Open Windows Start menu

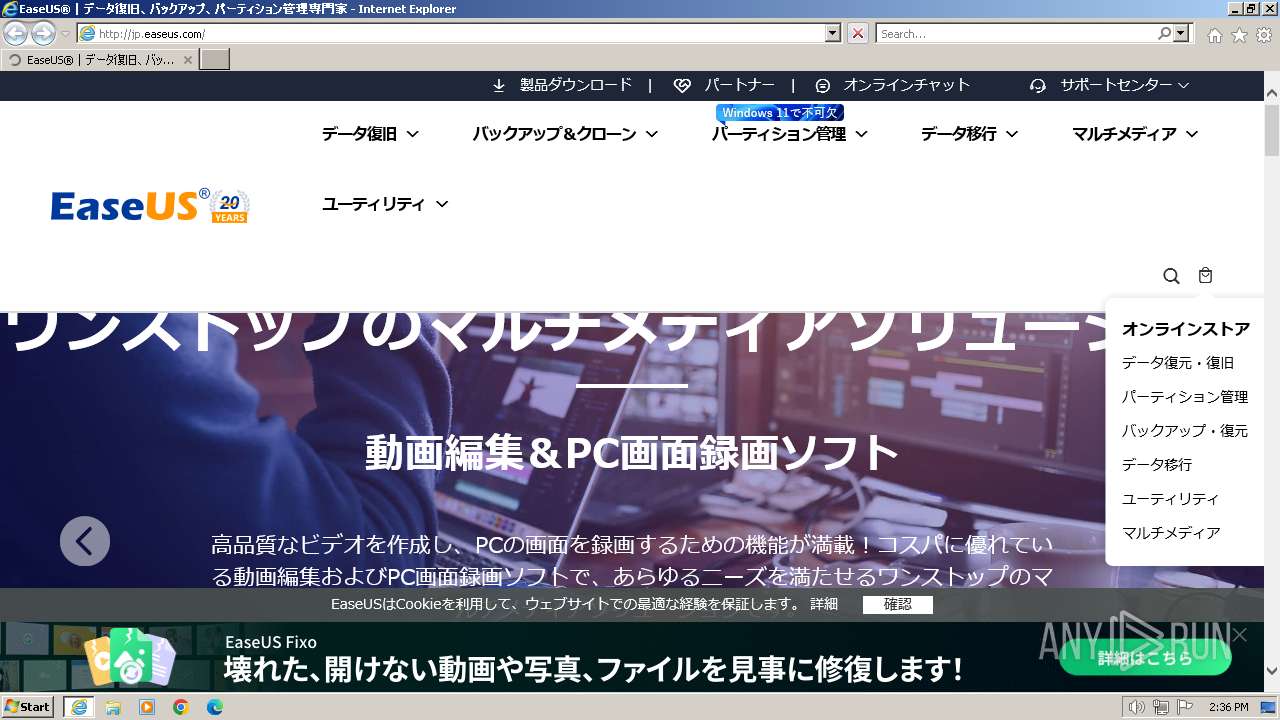tap(28, 707)
